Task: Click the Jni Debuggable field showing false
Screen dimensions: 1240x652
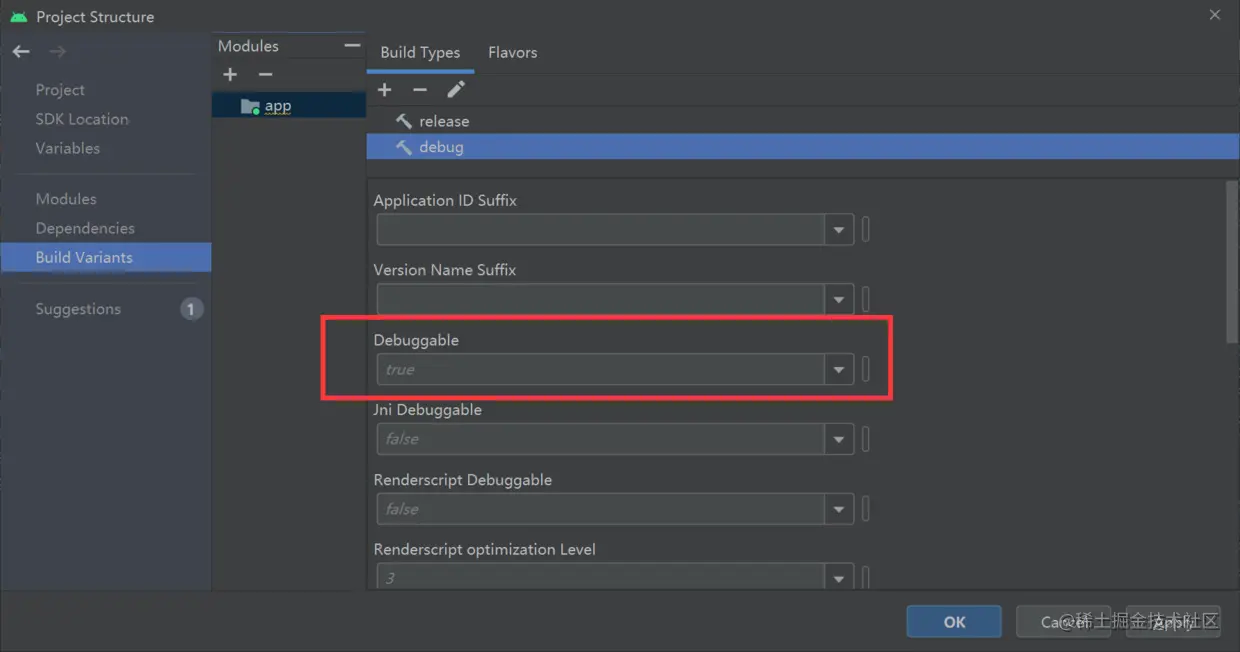Action: (x=601, y=439)
